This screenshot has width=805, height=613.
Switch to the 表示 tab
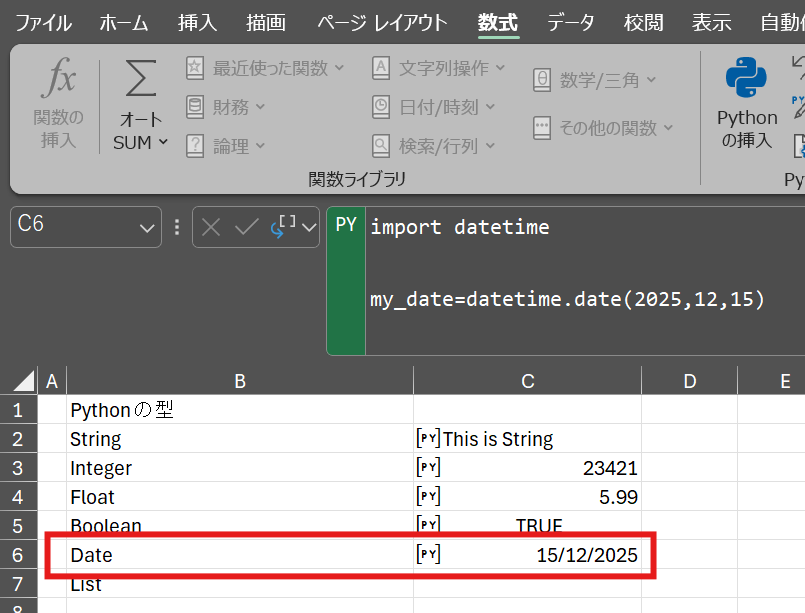(711, 23)
